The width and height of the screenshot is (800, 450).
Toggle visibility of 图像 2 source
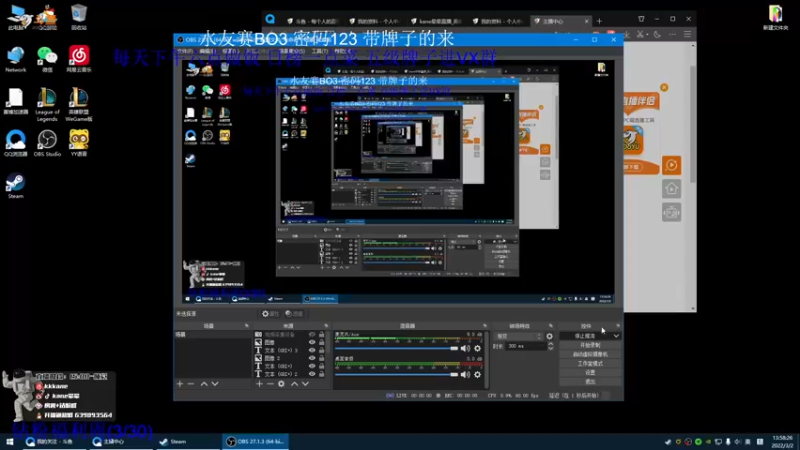pyautogui.click(x=312, y=358)
